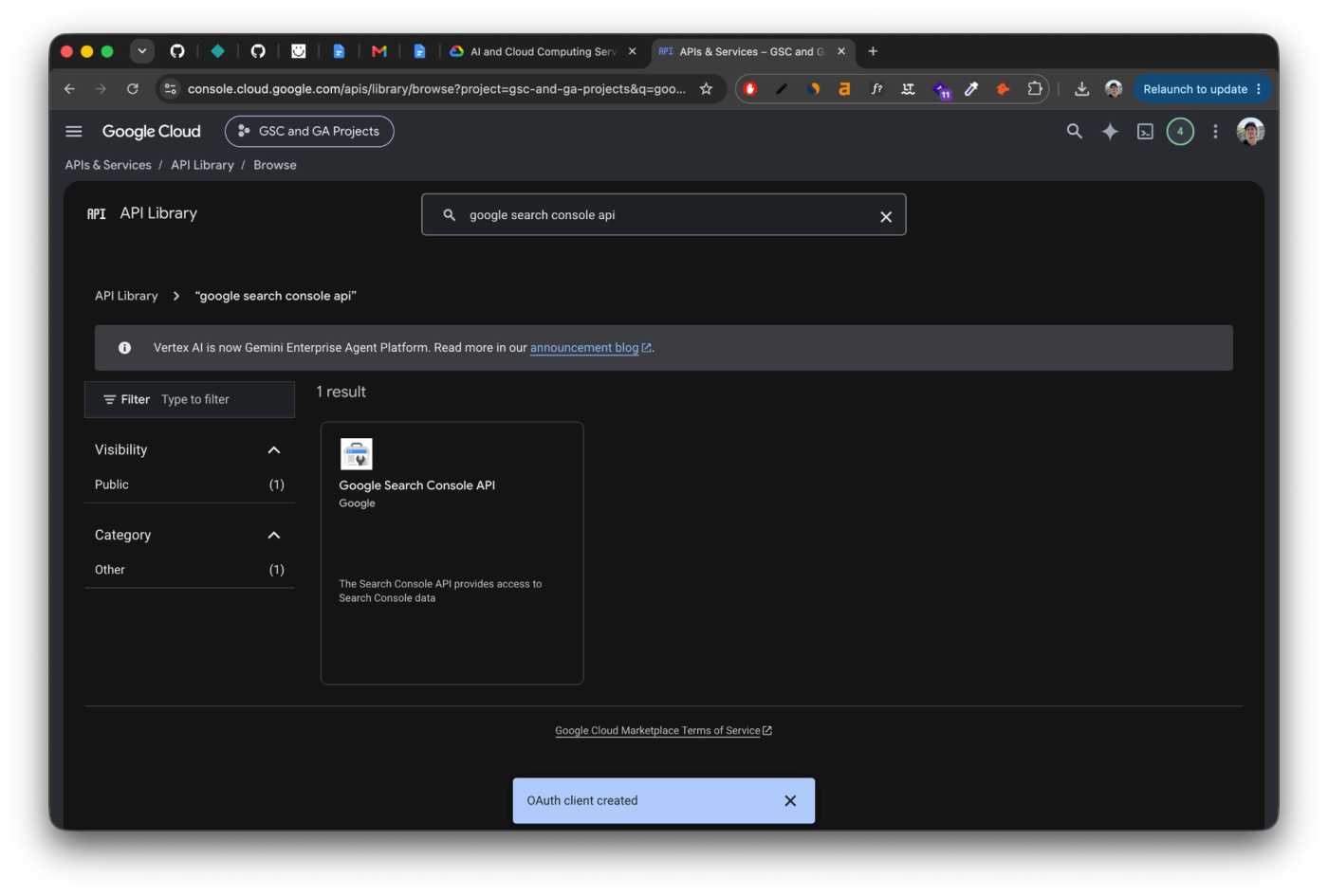Collapse the Visibility filter section
Image resolution: width=1328 pixels, height=896 pixels.
(x=274, y=450)
